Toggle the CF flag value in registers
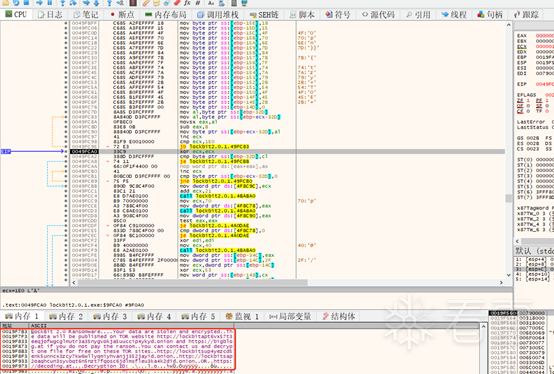This screenshot has width=554, height=374. pos(528,111)
